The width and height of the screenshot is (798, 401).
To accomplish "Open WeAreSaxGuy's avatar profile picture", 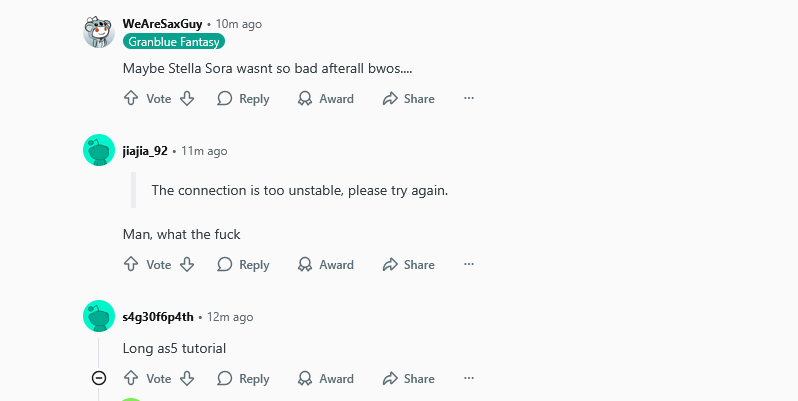I will (x=99, y=32).
